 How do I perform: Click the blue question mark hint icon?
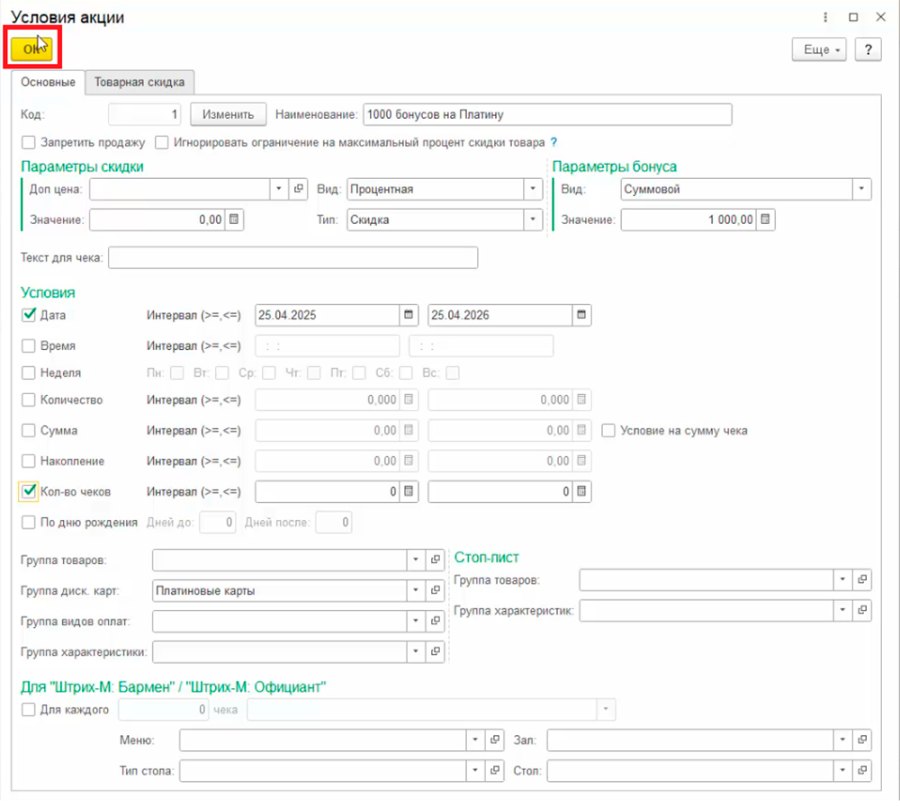pos(554,142)
